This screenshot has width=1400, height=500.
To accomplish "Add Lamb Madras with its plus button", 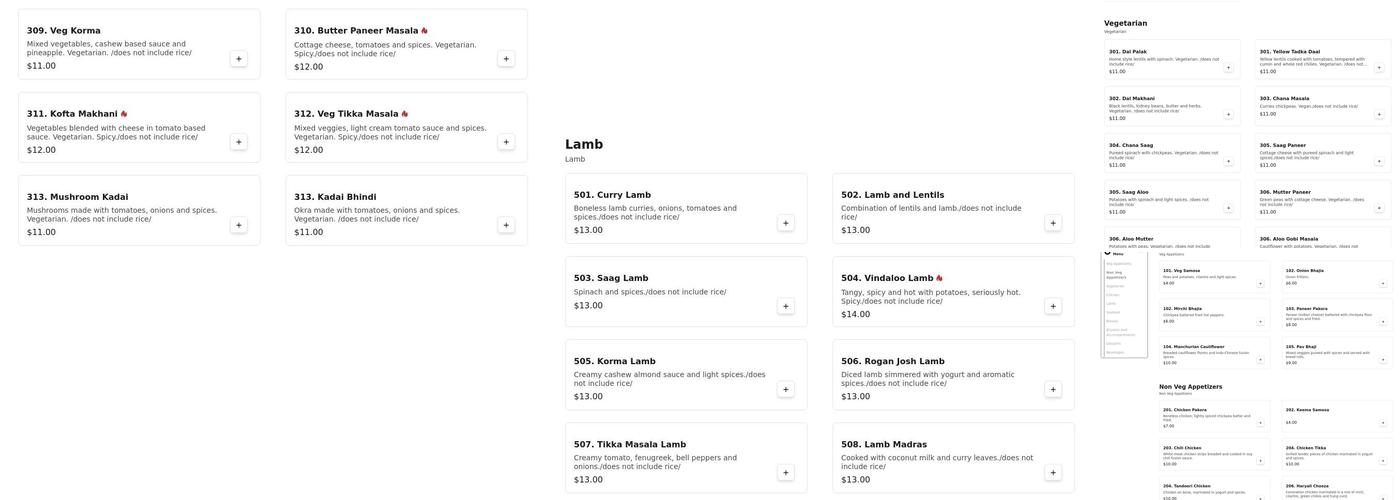I will pyautogui.click(x=1053, y=473).
